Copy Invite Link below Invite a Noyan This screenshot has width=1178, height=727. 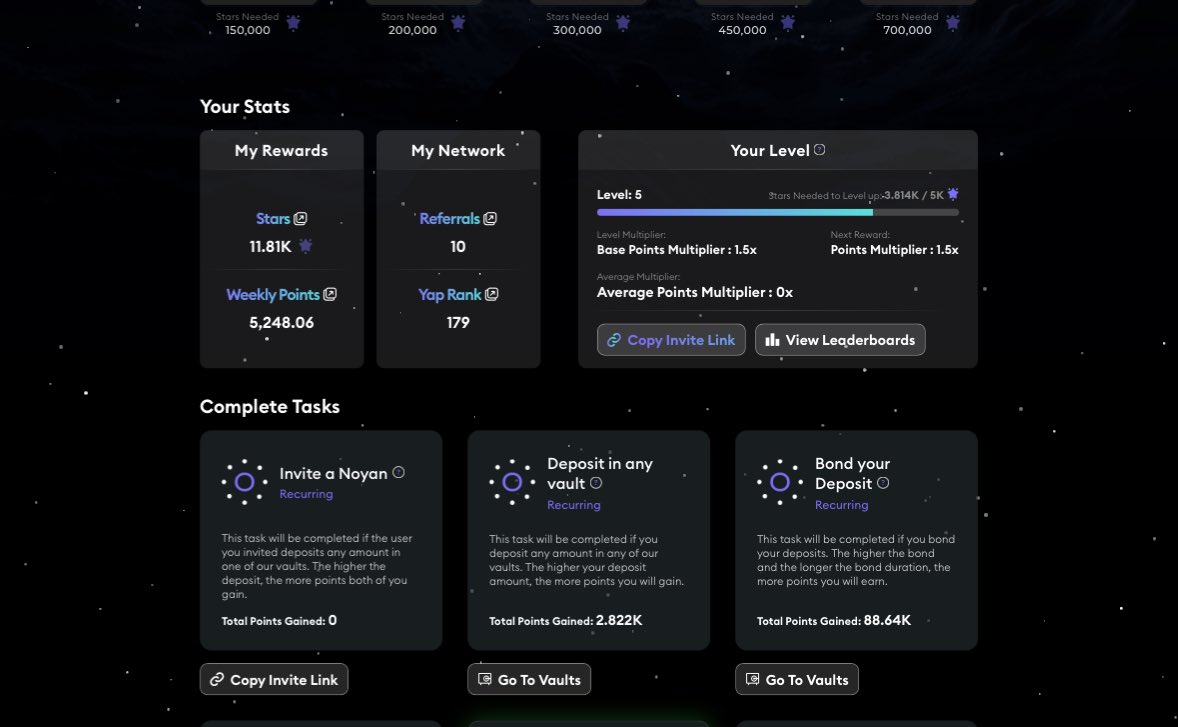pos(273,679)
